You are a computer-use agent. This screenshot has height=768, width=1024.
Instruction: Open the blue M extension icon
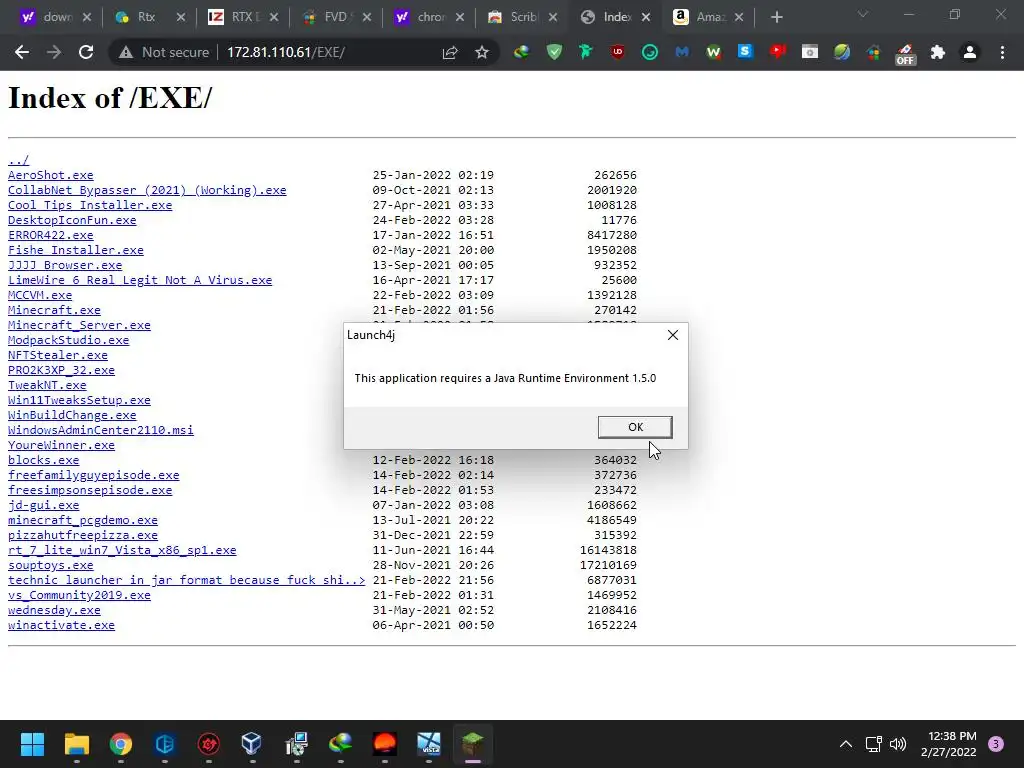pyautogui.click(x=682, y=52)
